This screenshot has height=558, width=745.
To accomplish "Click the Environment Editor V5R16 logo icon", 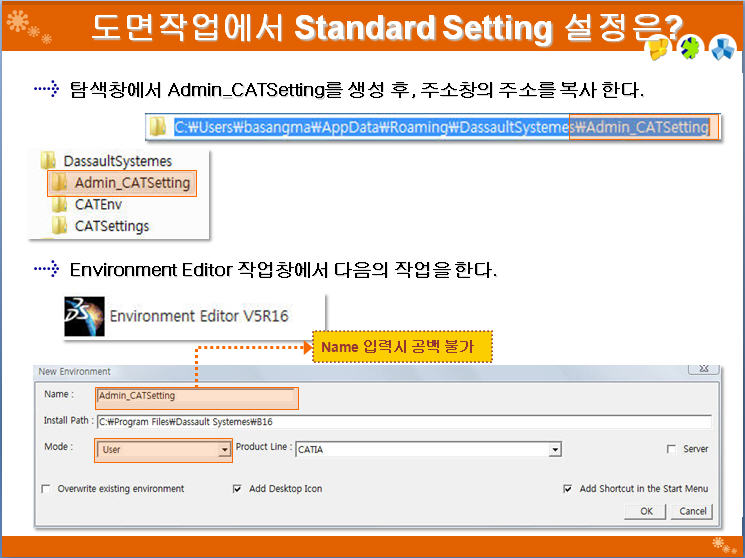I will 84,315.
